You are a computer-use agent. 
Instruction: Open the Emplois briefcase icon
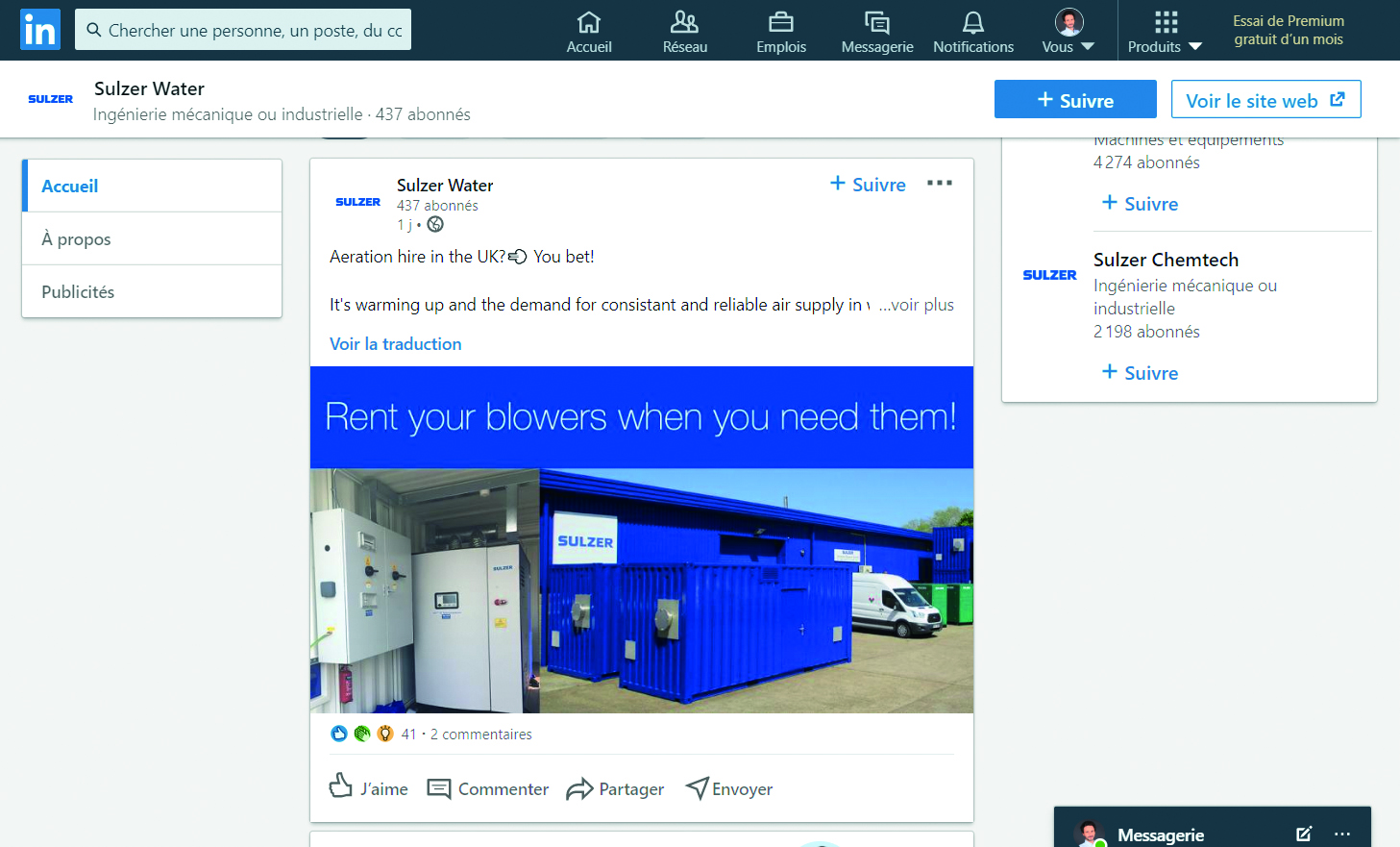(x=781, y=32)
